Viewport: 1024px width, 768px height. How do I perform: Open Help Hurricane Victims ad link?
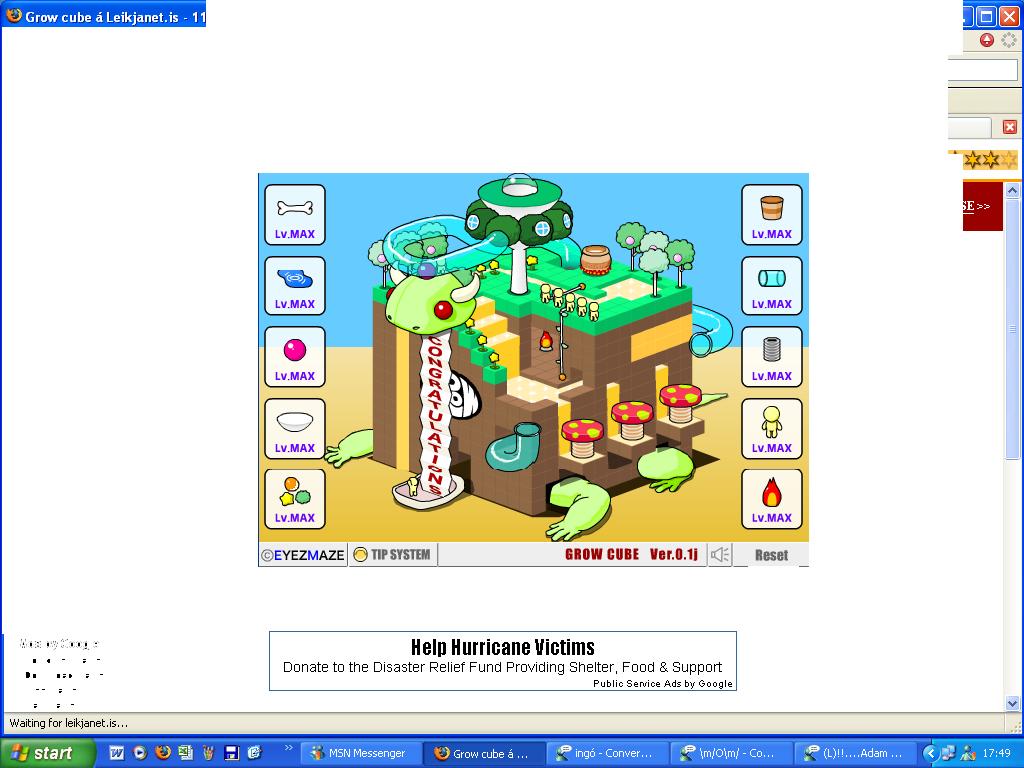coord(503,647)
